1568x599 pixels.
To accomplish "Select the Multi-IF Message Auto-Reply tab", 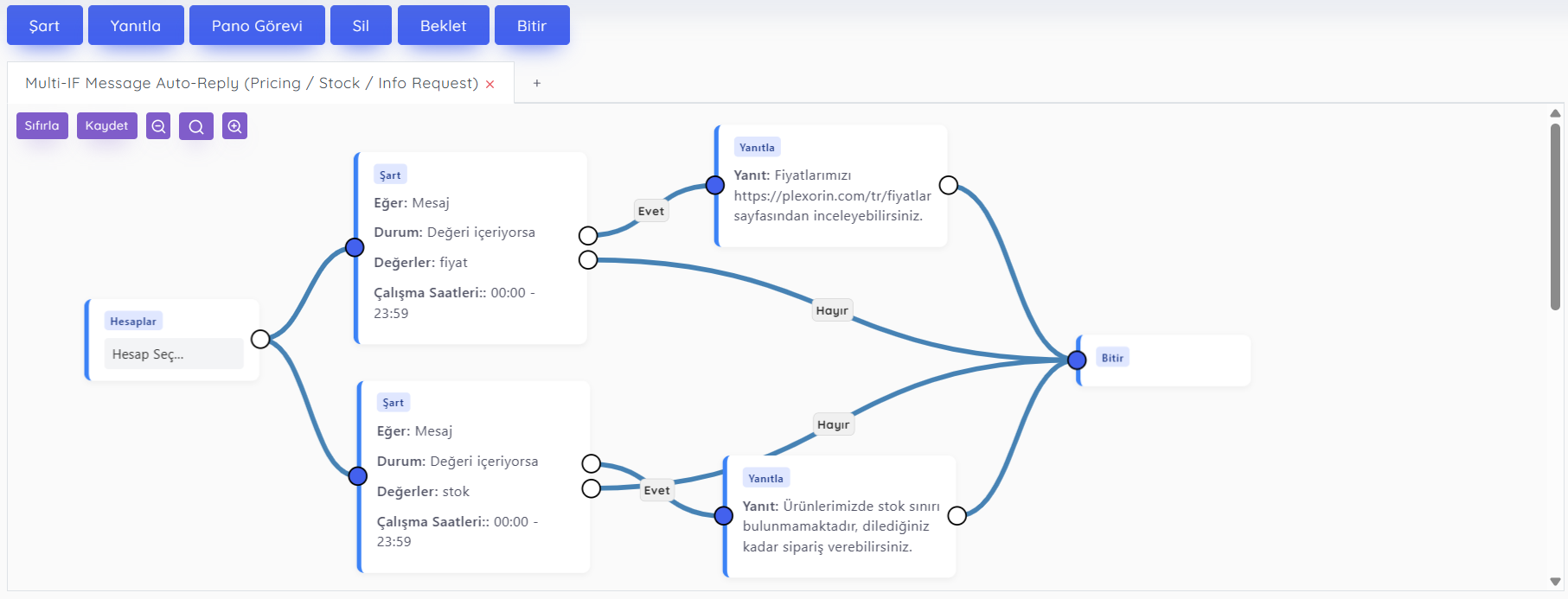I will [x=251, y=83].
